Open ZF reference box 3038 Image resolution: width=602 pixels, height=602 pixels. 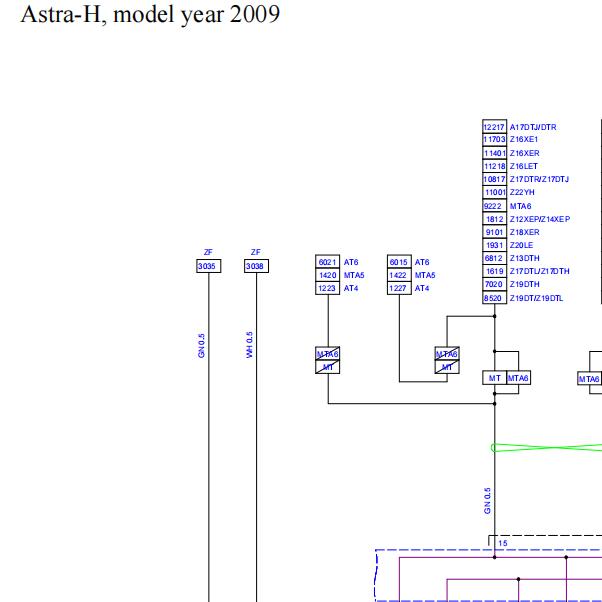[x=256, y=266]
